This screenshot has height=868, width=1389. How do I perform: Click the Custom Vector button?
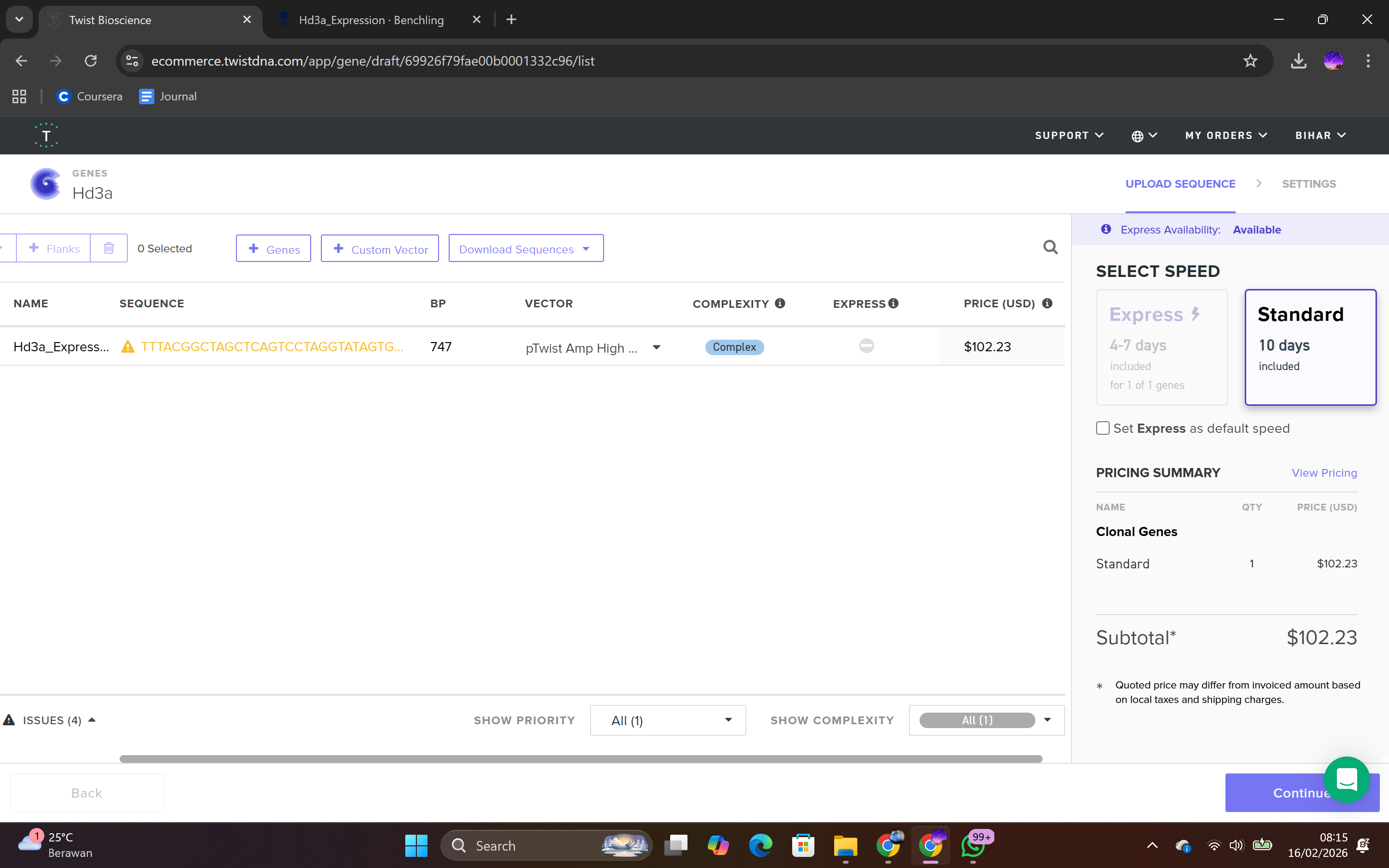click(x=380, y=248)
